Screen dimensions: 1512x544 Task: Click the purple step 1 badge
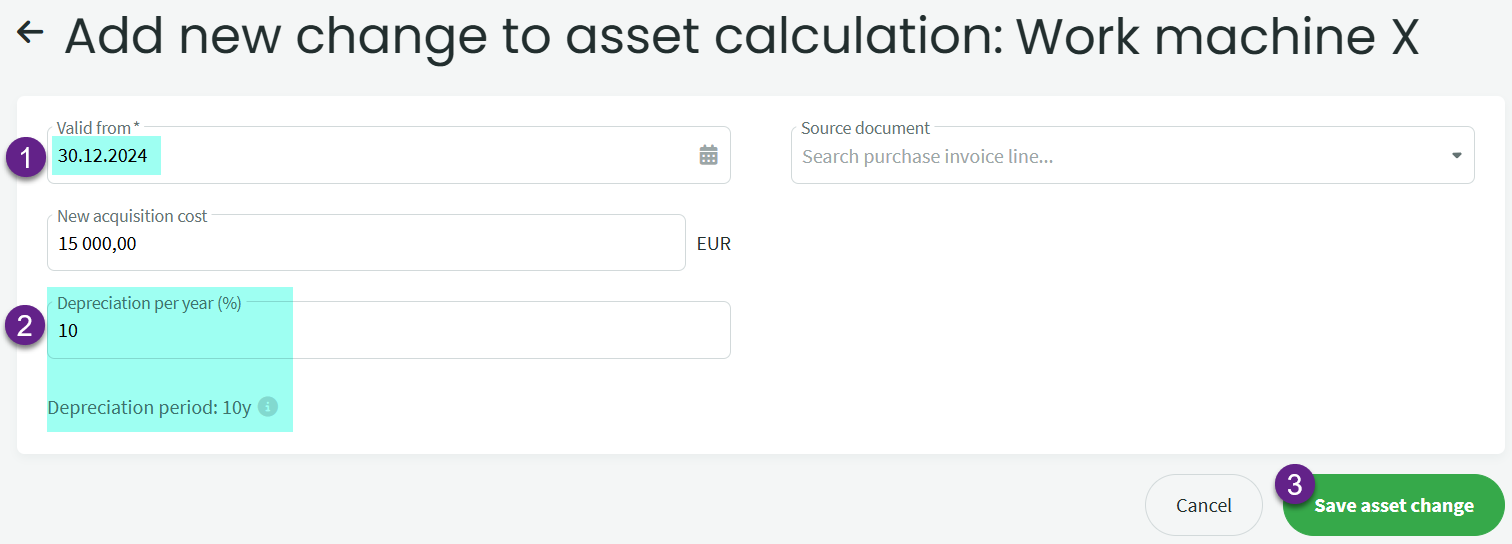click(x=27, y=157)
